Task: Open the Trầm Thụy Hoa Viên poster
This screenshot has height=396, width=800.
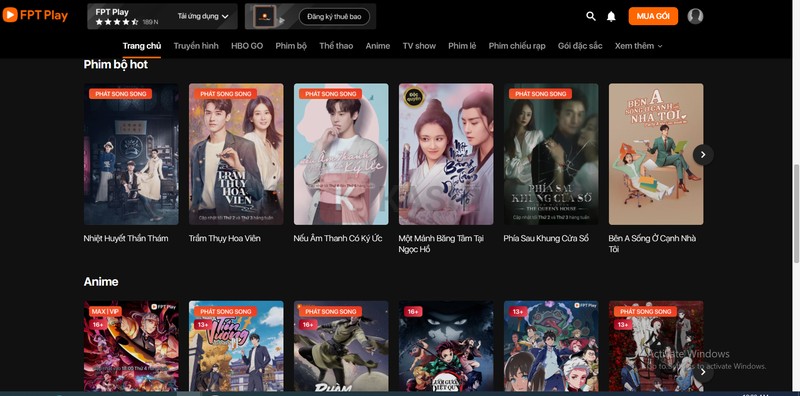Action: (x=236, y=154)
